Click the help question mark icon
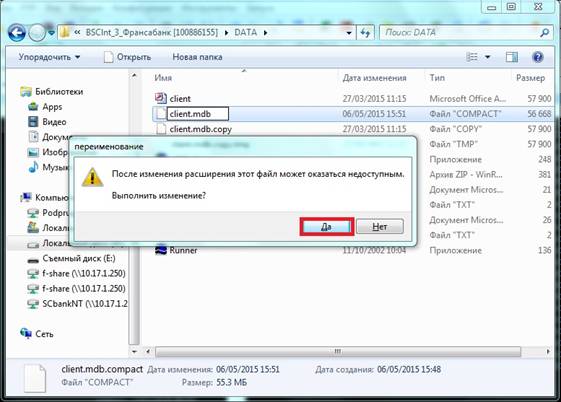Screen dimensions: 561x402 [x=538, y=57]
